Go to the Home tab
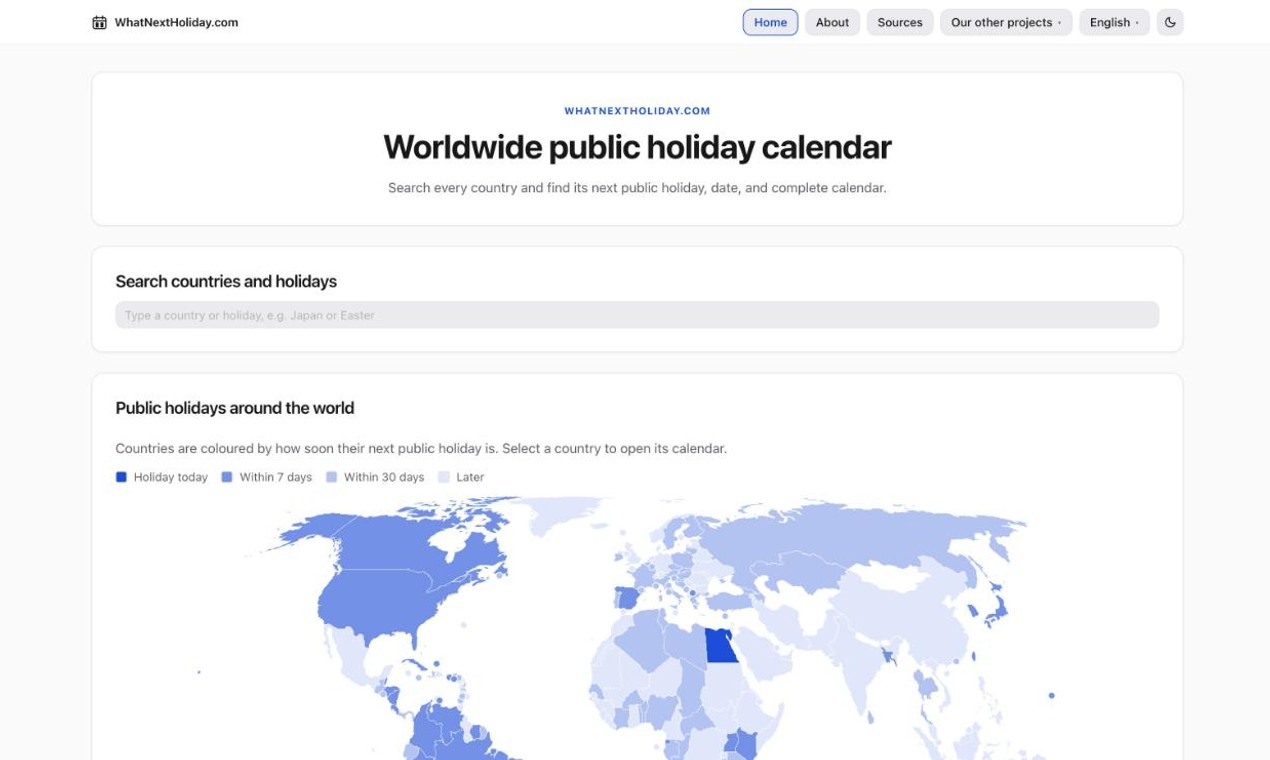The height and width of the screenshot is (760, 1270). (770, 22)
